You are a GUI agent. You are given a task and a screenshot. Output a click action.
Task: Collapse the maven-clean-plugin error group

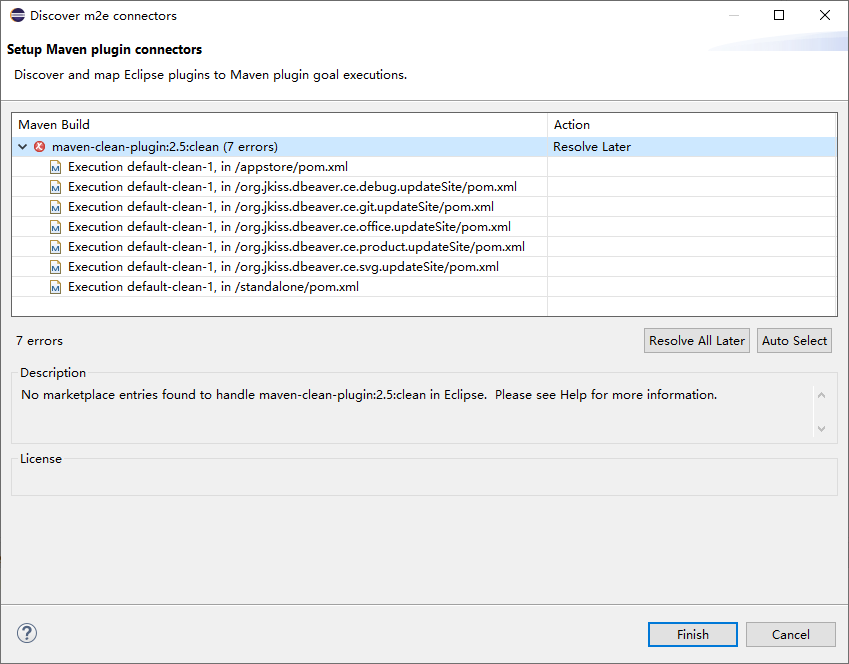[x=22, y=146]
